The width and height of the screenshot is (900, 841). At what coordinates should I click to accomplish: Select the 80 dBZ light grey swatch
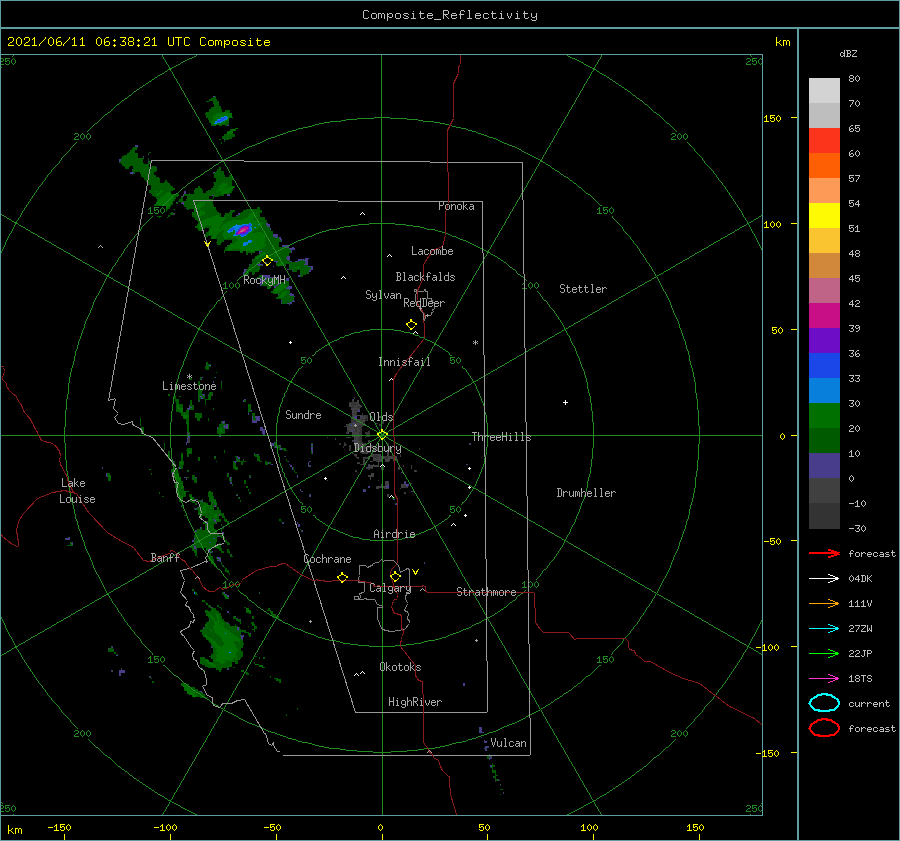click(x=824, y=91)
